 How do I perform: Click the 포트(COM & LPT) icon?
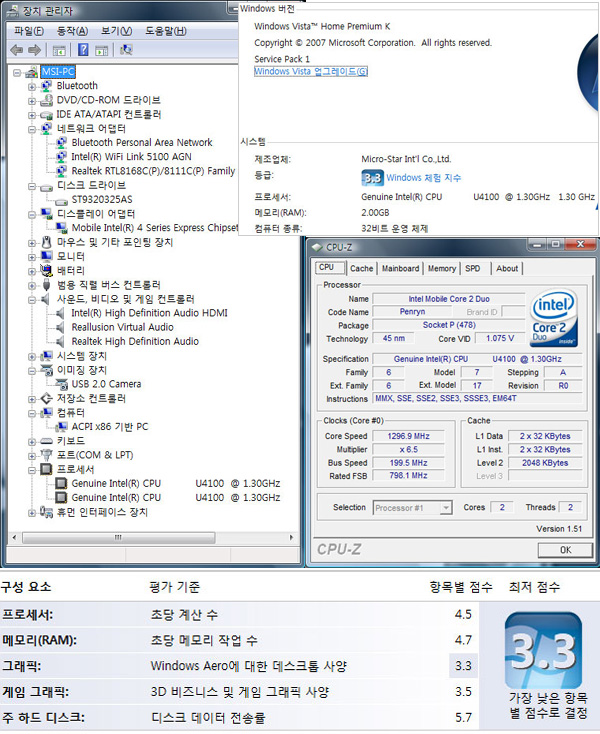(x=46, y=455)
